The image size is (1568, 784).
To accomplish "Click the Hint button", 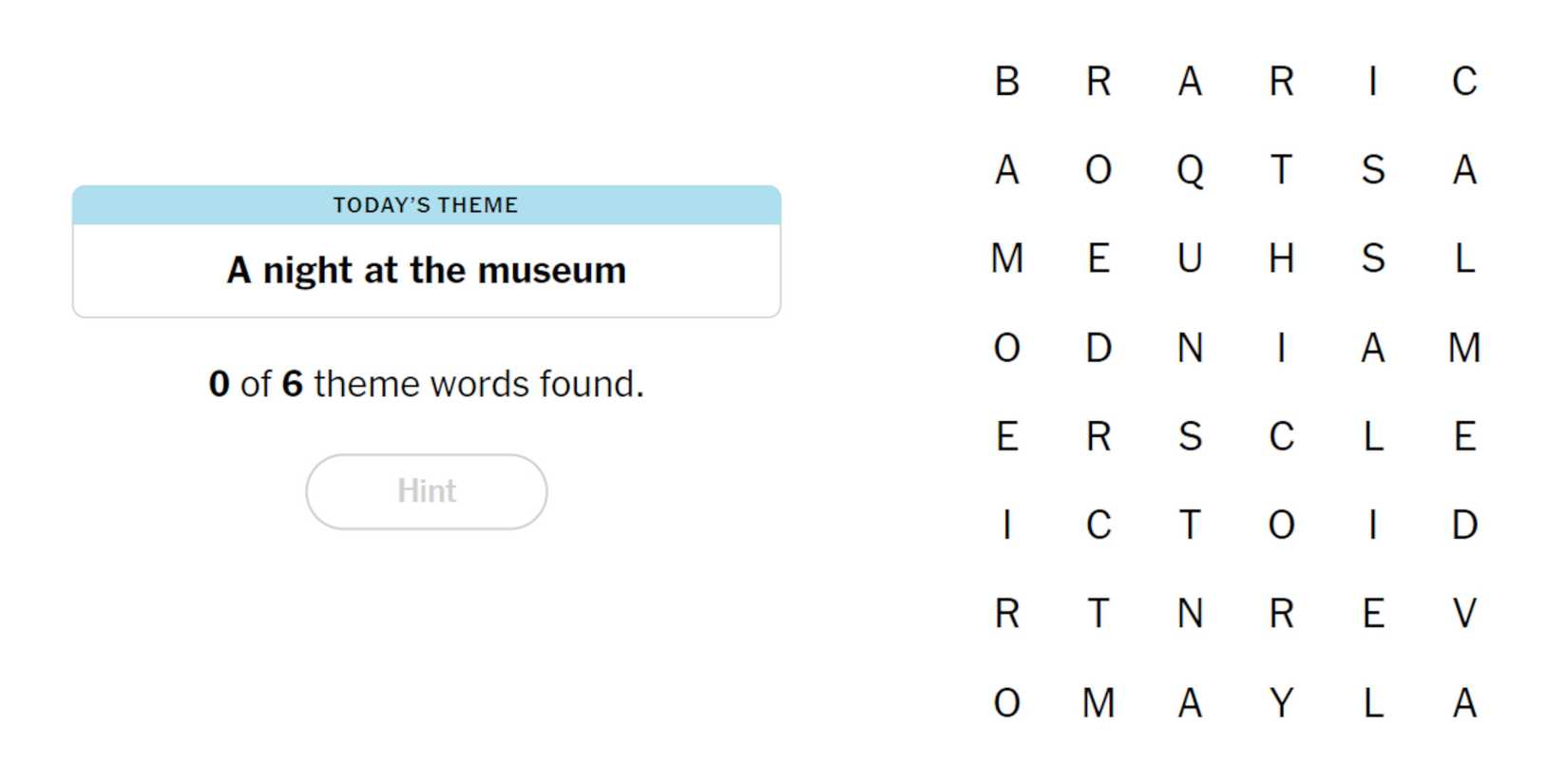I will (426, 491).
